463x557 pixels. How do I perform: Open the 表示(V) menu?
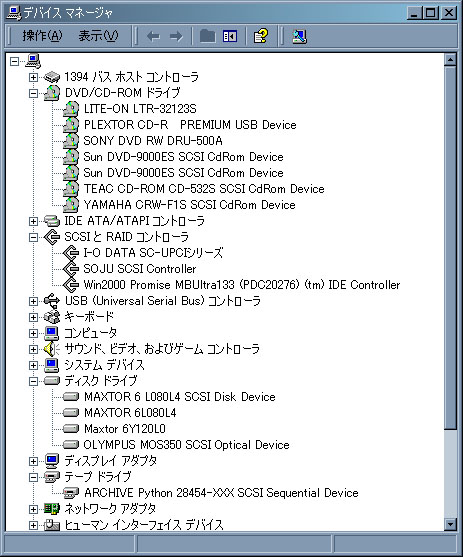(x=98, y=36)
